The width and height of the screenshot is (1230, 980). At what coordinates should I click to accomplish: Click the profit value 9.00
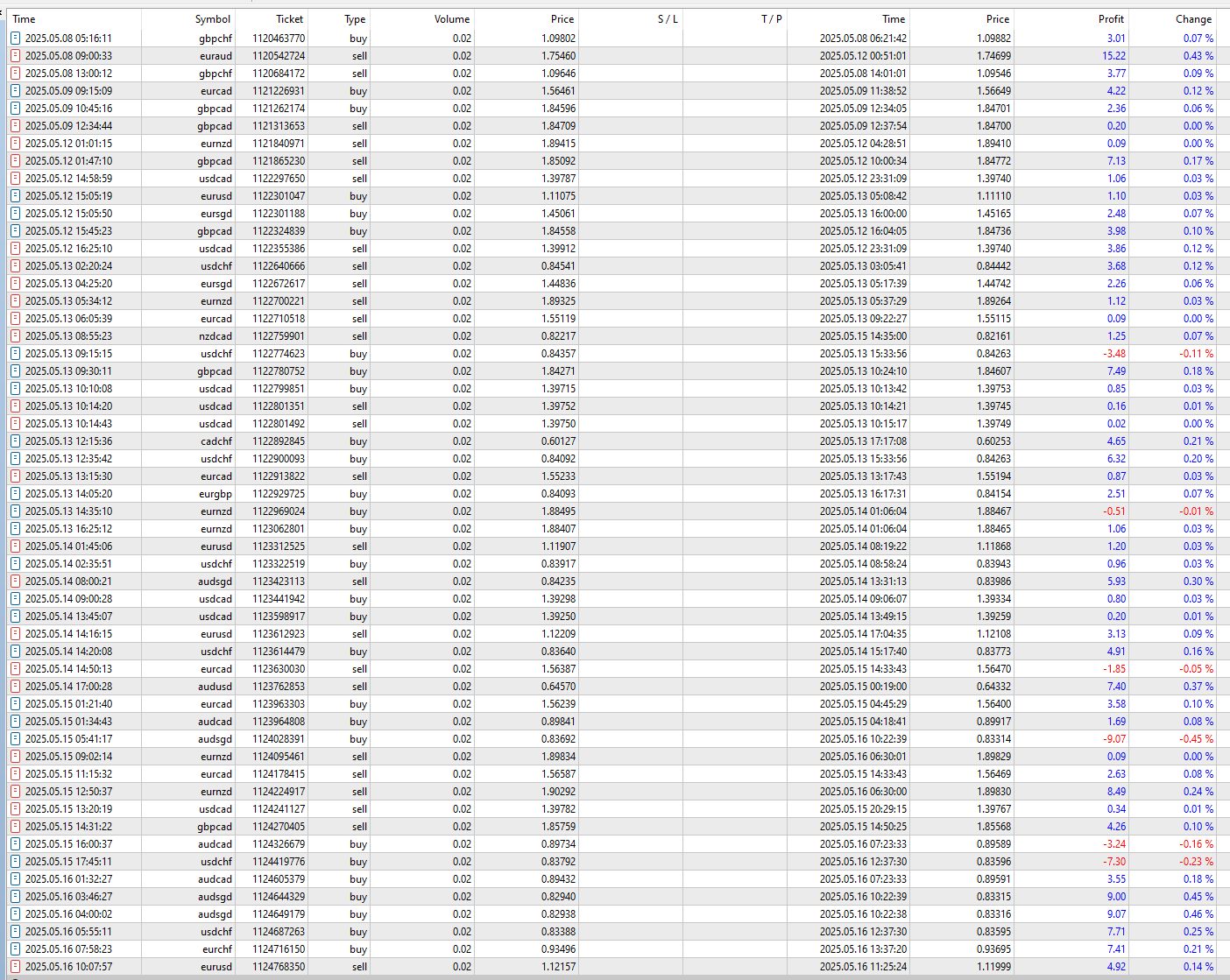pos(1116,897)
